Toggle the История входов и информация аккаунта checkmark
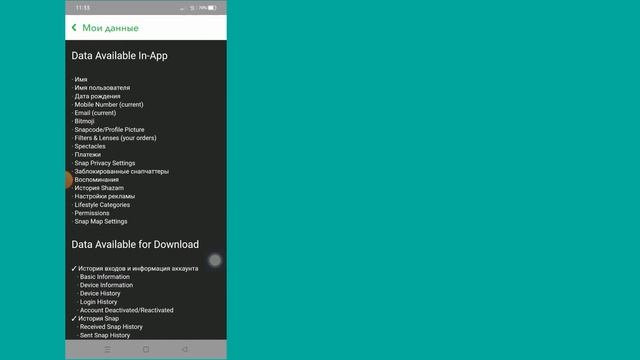 coord(74,269)
